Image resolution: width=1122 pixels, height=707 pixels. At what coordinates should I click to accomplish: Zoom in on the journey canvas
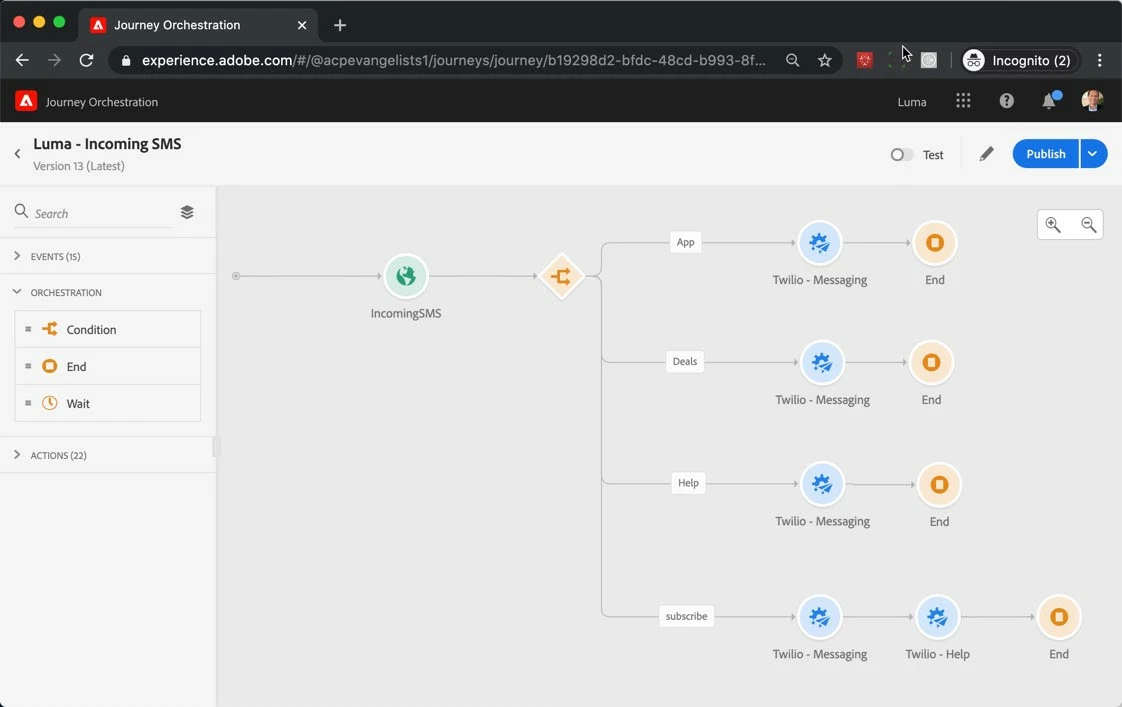tap(1053, 225)
